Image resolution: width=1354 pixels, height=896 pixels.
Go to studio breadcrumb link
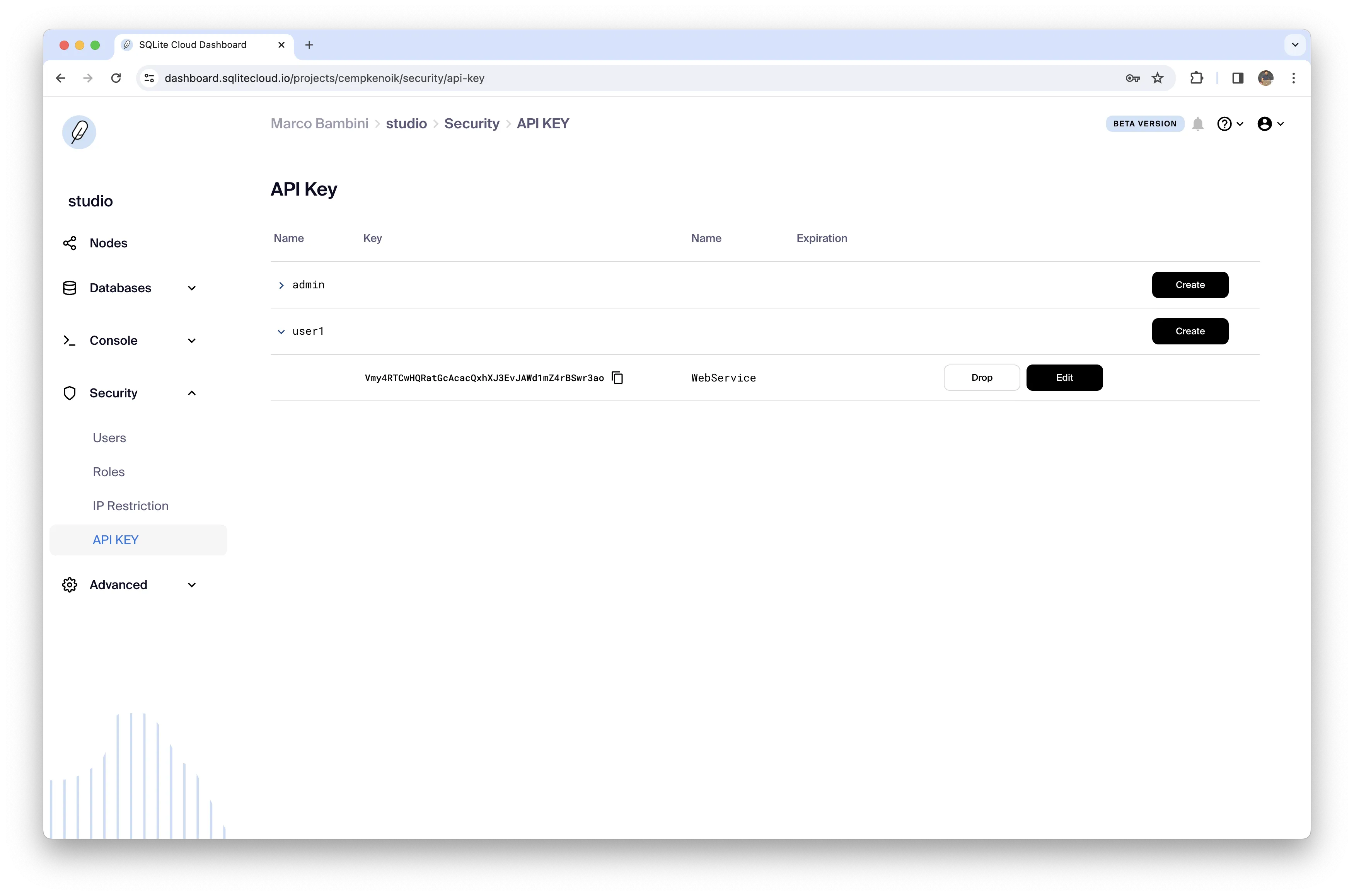click(406, 124)
